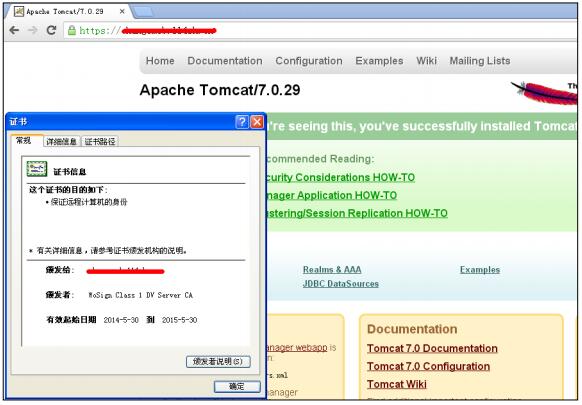582x405 pixels.
Task: Open Manager Application HOW-TO link
Action: [x=332, y=195]
